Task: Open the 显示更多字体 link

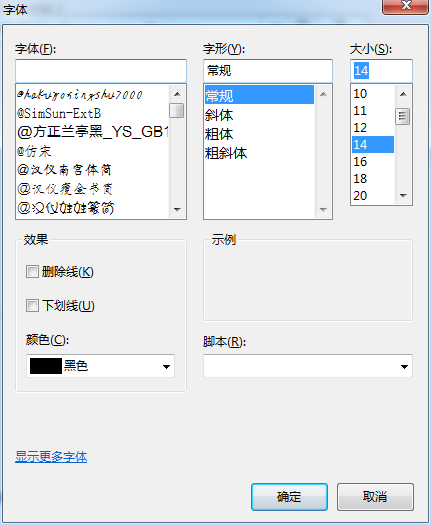Action: [51, 457]
